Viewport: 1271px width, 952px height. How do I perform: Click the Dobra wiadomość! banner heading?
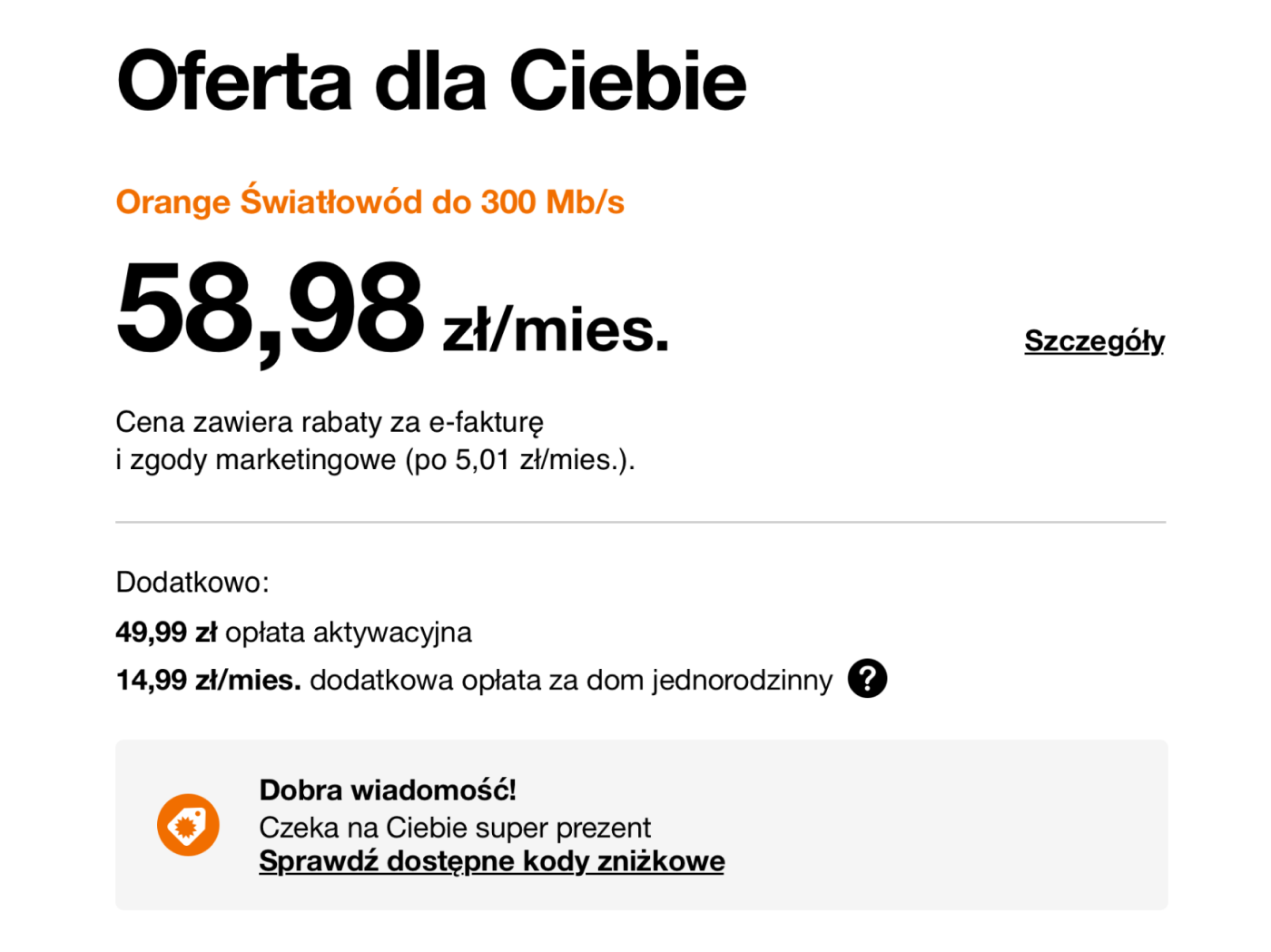388,790
